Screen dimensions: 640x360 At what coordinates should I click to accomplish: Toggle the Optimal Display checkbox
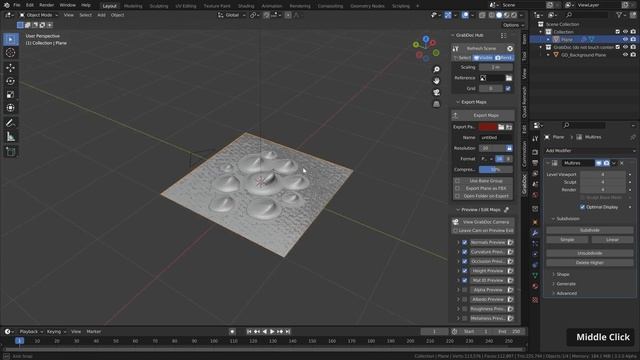coord(582,207)
